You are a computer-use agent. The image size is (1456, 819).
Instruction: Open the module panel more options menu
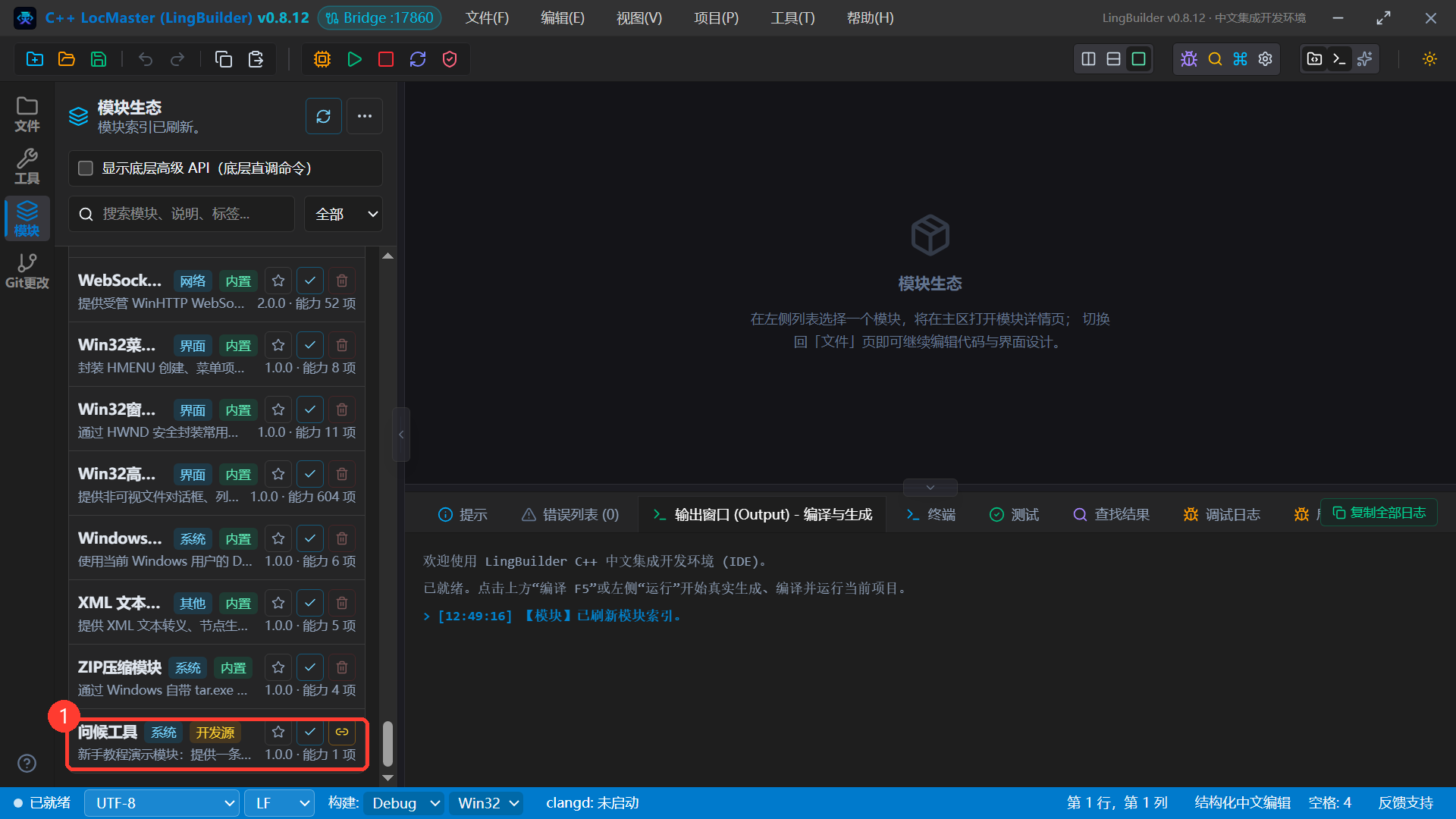tap(365, 116)
